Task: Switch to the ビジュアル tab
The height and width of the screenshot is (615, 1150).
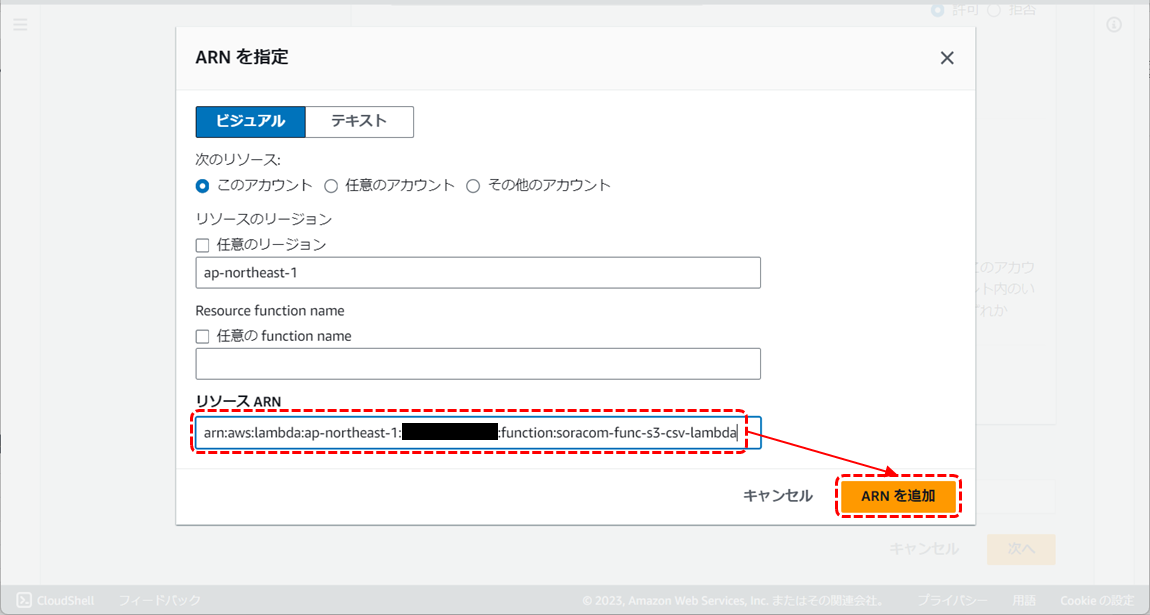Action: coord(250,122)
